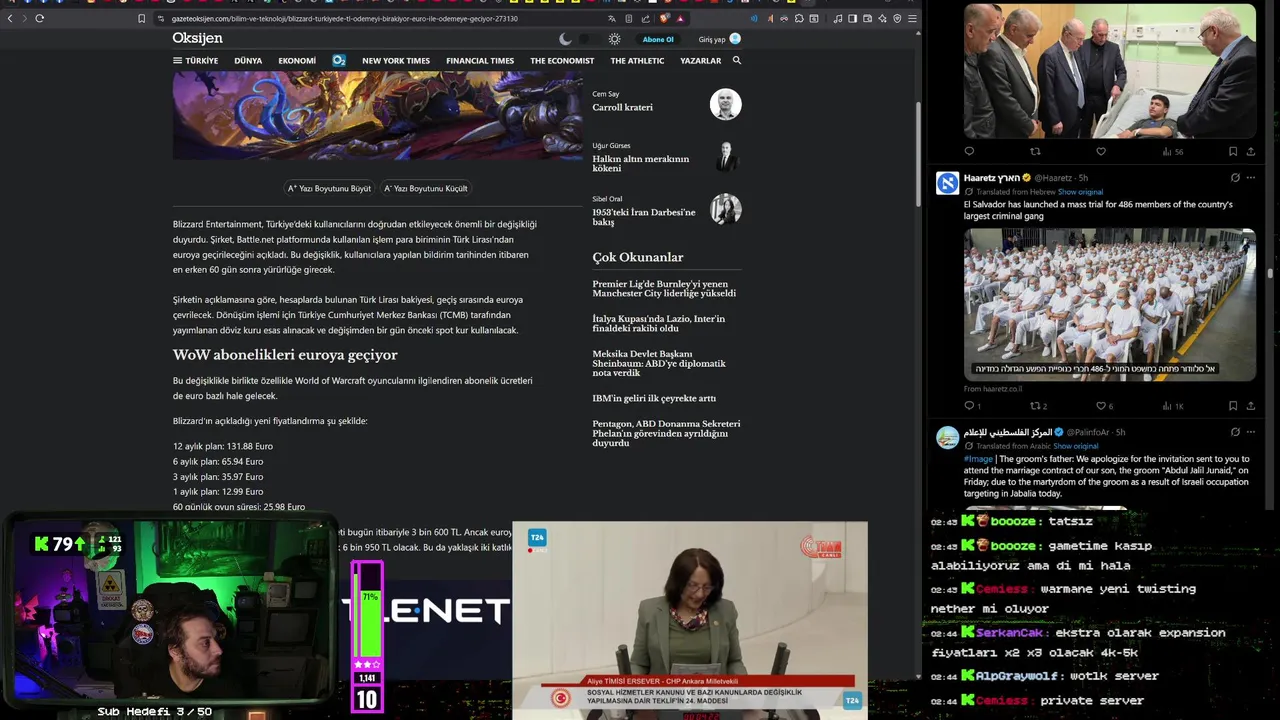
Task: Like the hospital photo tweet at top
Action: coord(1101,152)
